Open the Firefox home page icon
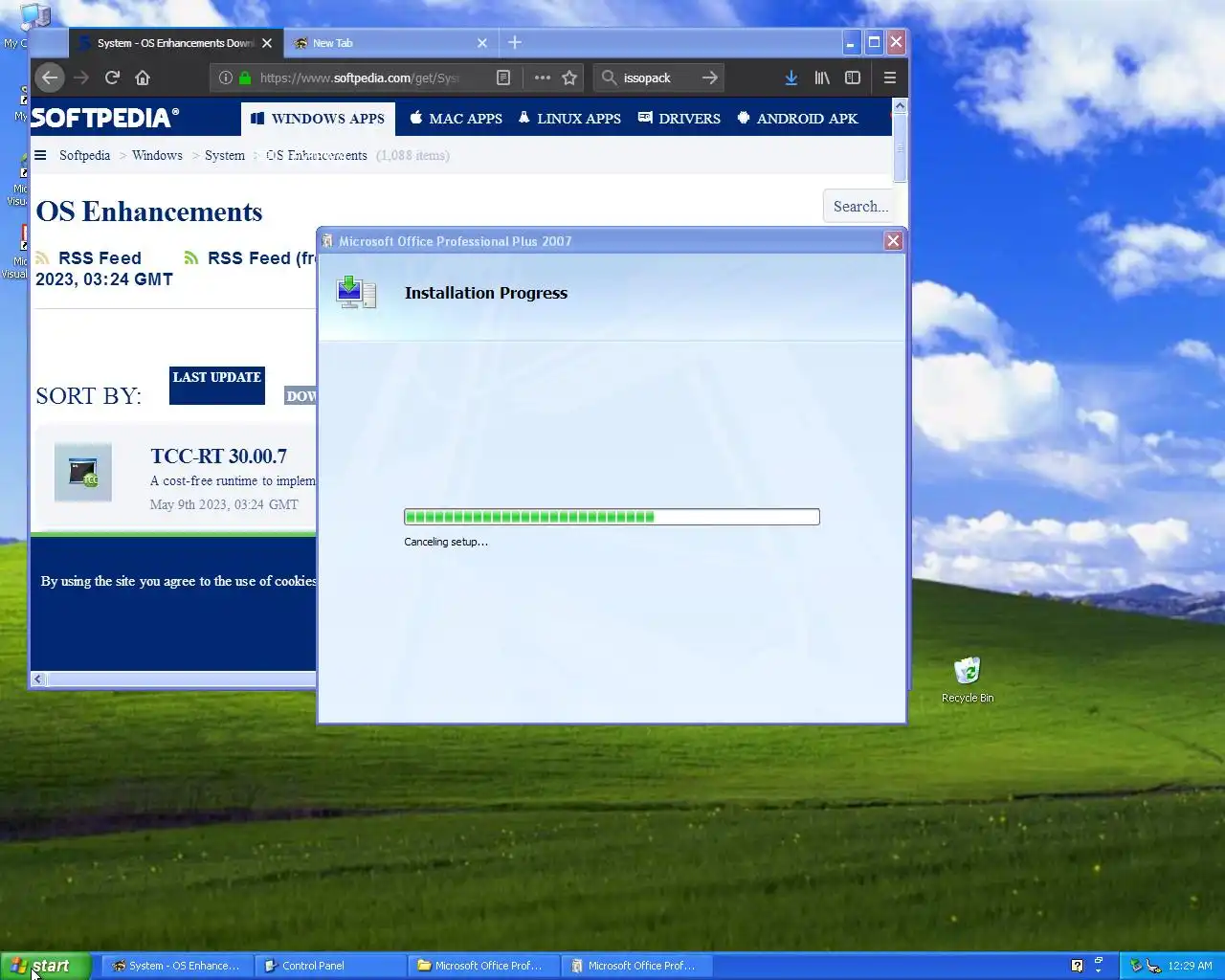Screen dimensions: 1225x980 click(143, 78)
